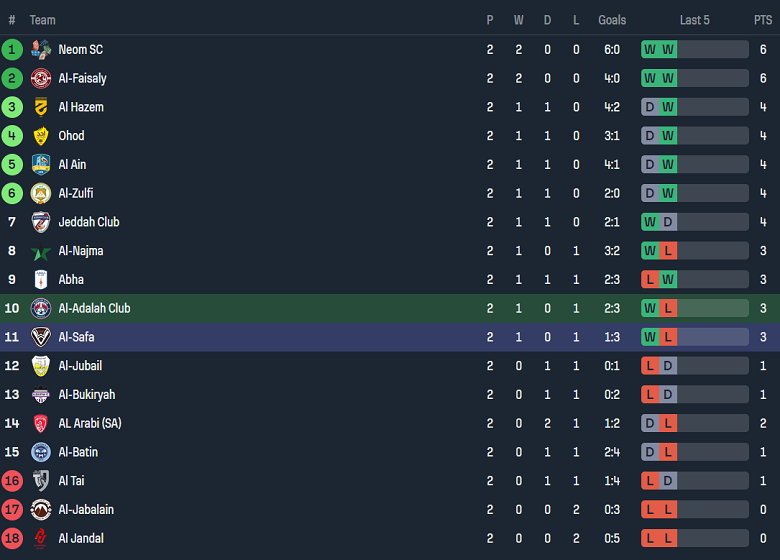Click the Al Arabi (SA) crest
This screenshot has height=560, width=780.
[41, 423]
